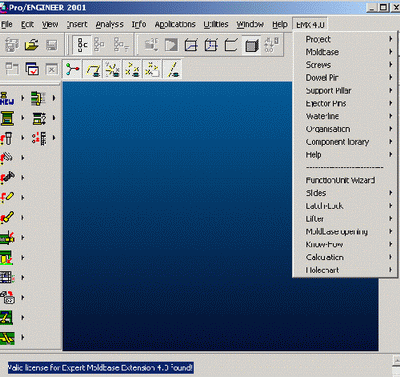Click the coordinate system display icon
Viewport: 400px width, 377px height.
pos(72,69)
